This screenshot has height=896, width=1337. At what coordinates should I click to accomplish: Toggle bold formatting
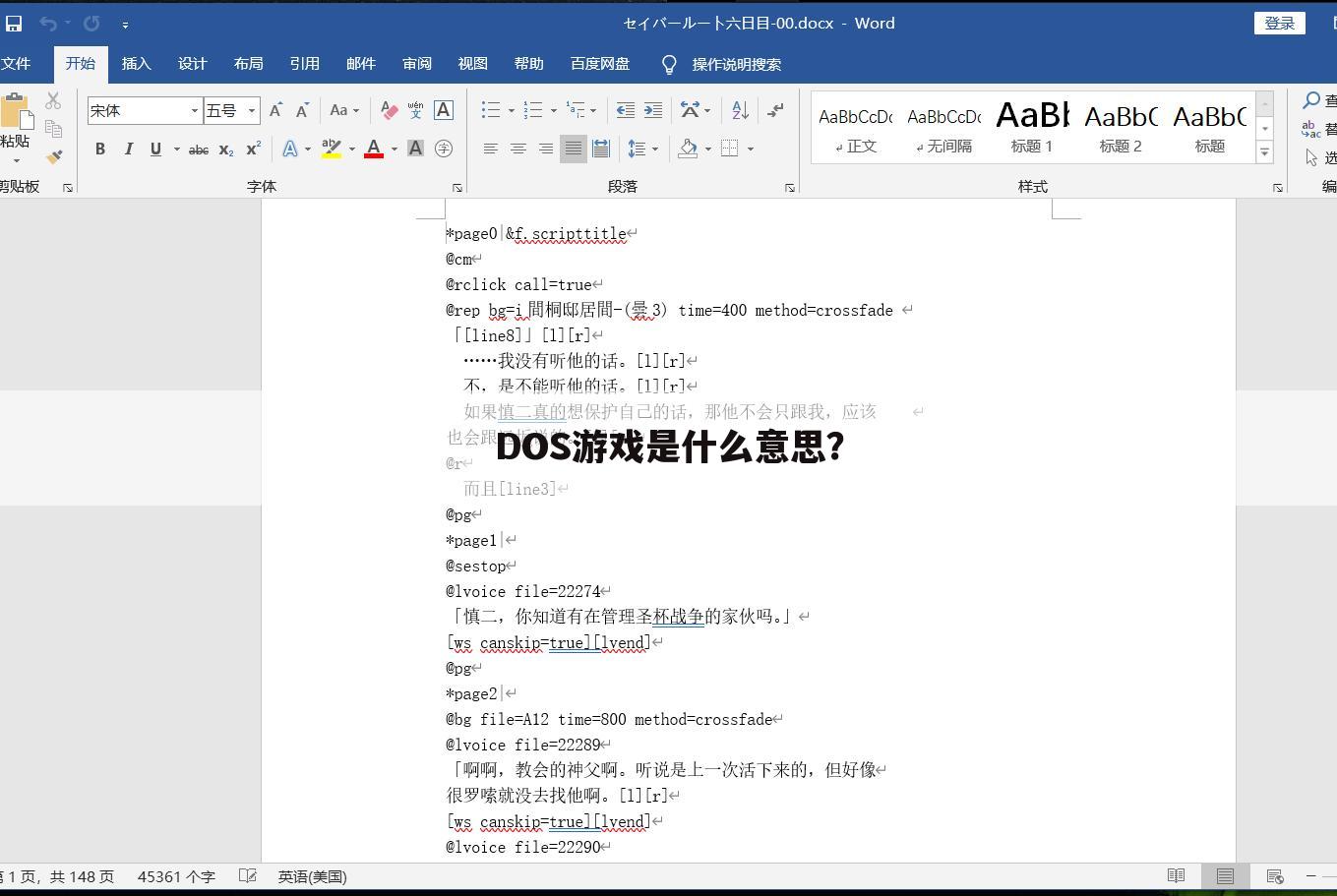click(x=99, y=149)
